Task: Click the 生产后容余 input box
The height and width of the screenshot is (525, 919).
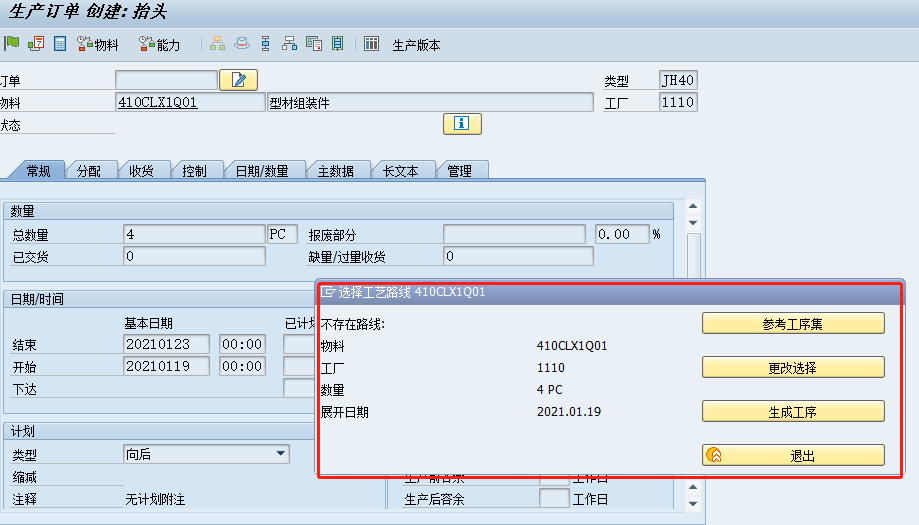Action: tap(554, 498)
